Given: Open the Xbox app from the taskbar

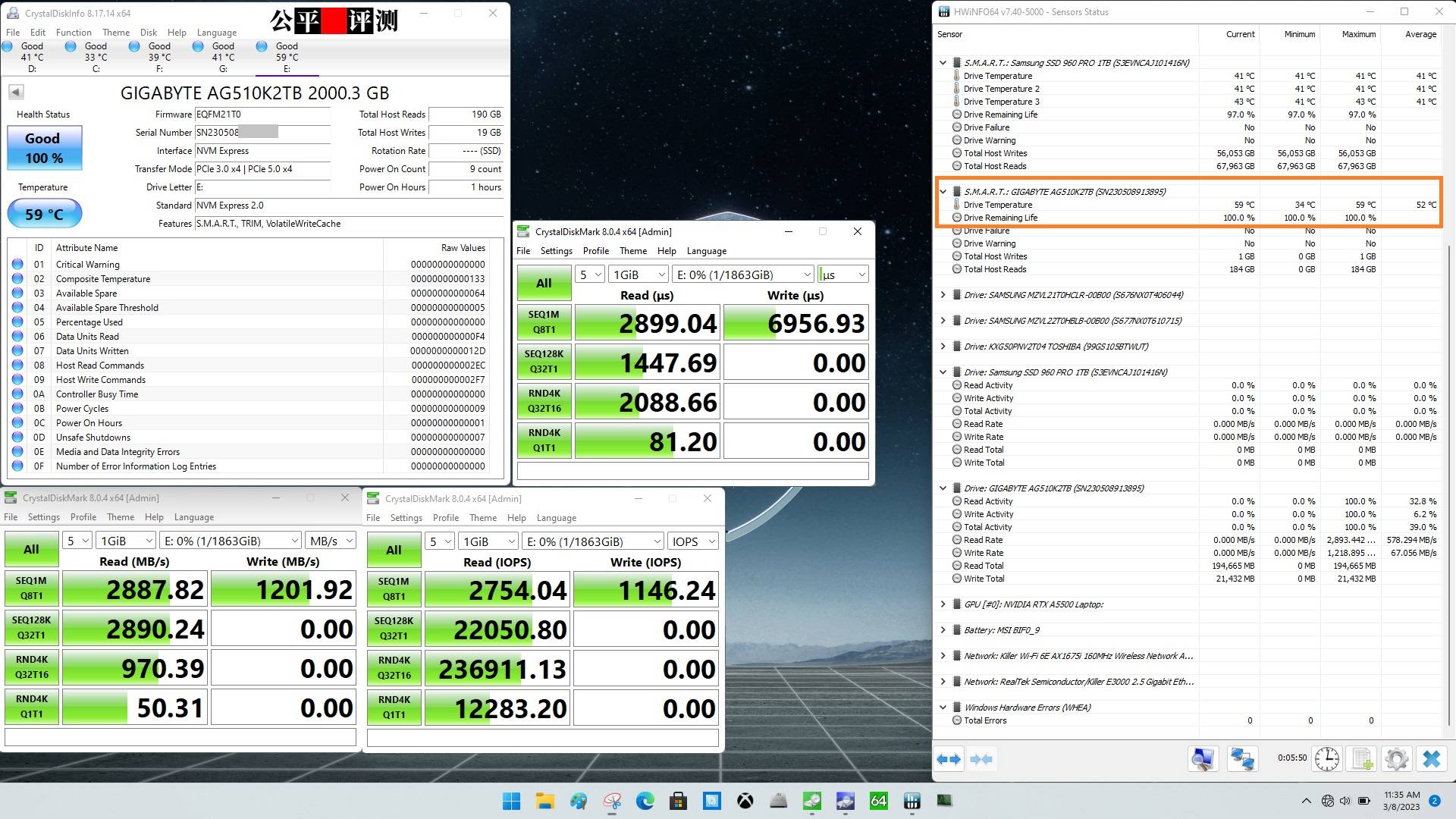Looking at the screenshot, I should [745, 802].
